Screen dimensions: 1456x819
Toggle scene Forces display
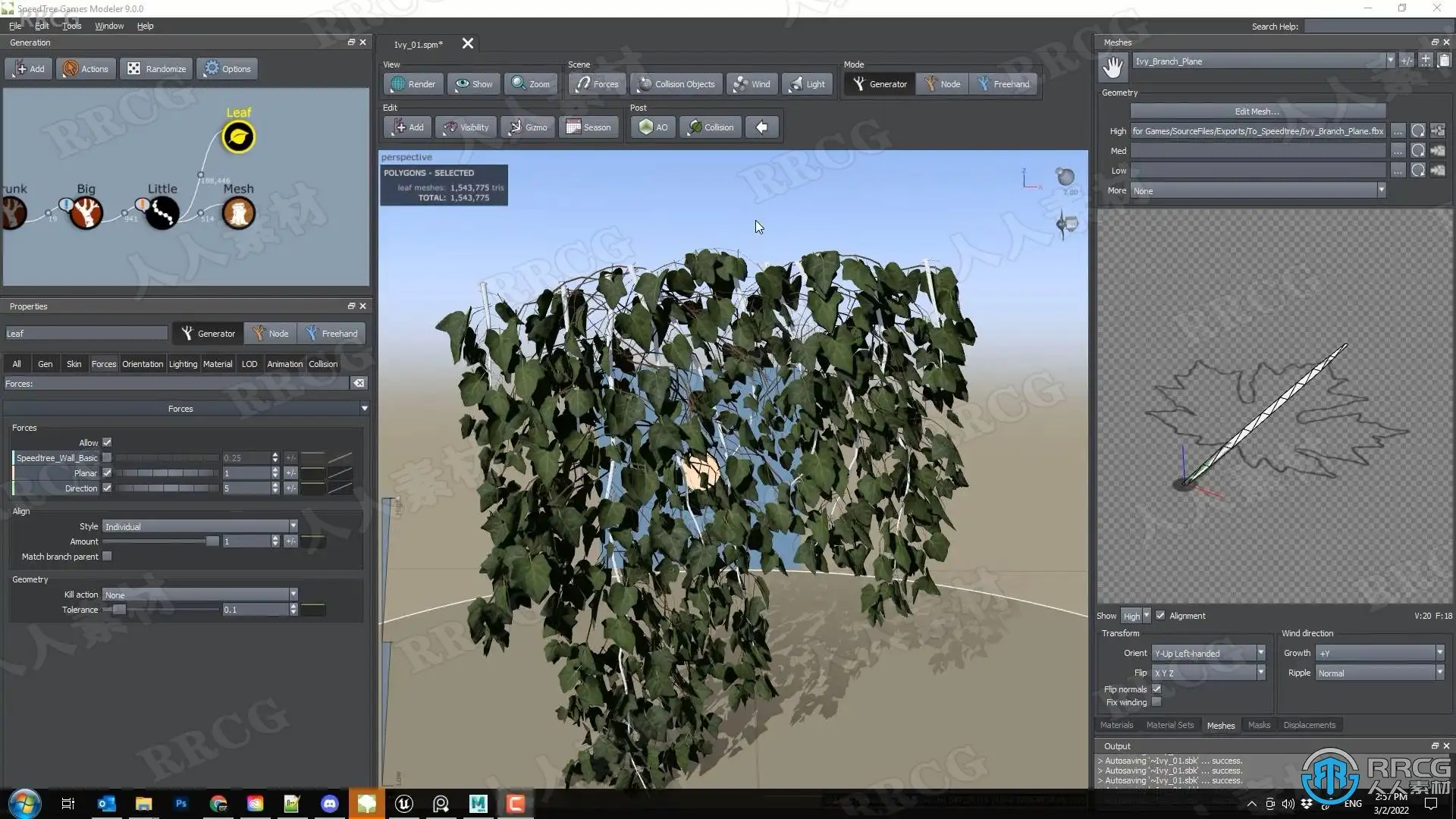(x=596, y=84)
